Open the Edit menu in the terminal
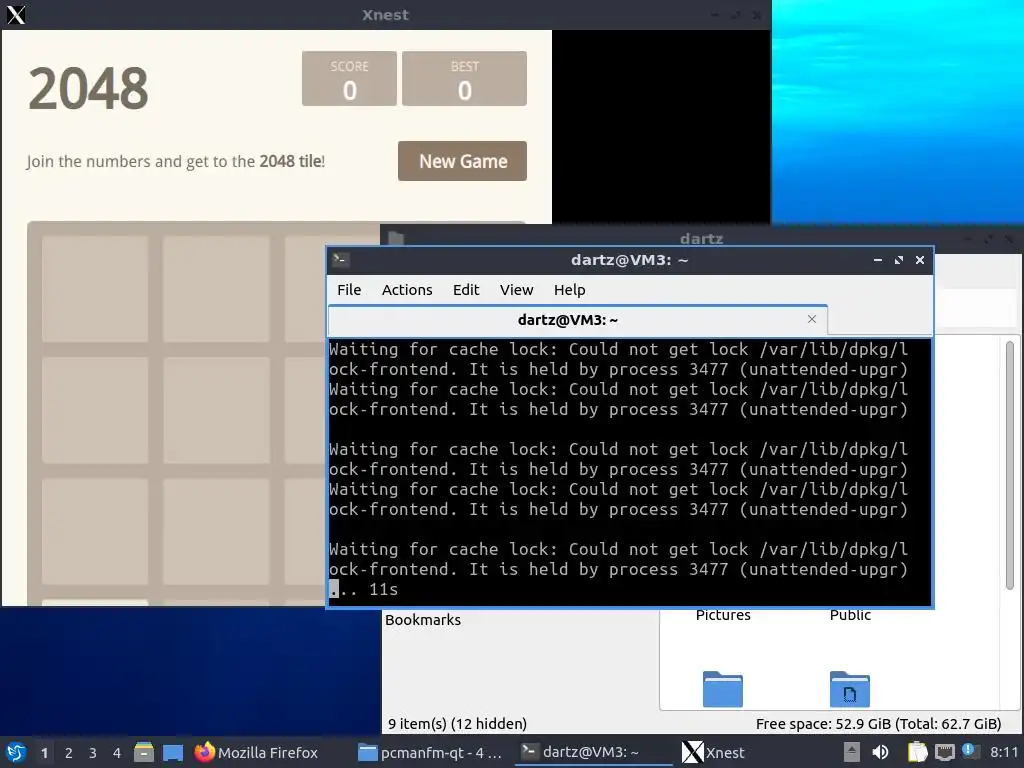This screenshot has height=768, width=1024. 466,289
